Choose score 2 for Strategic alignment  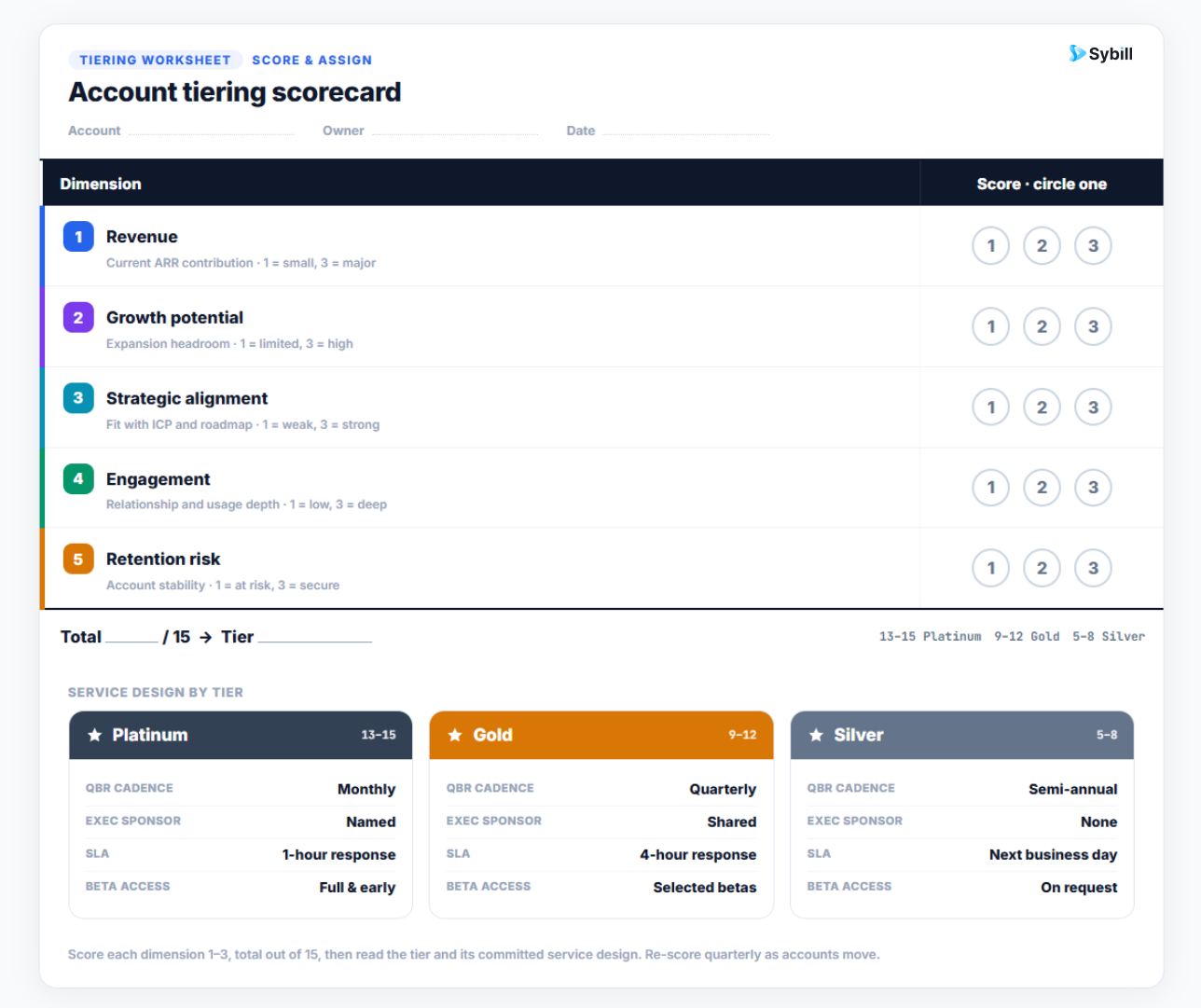[x=1042, y=407]
